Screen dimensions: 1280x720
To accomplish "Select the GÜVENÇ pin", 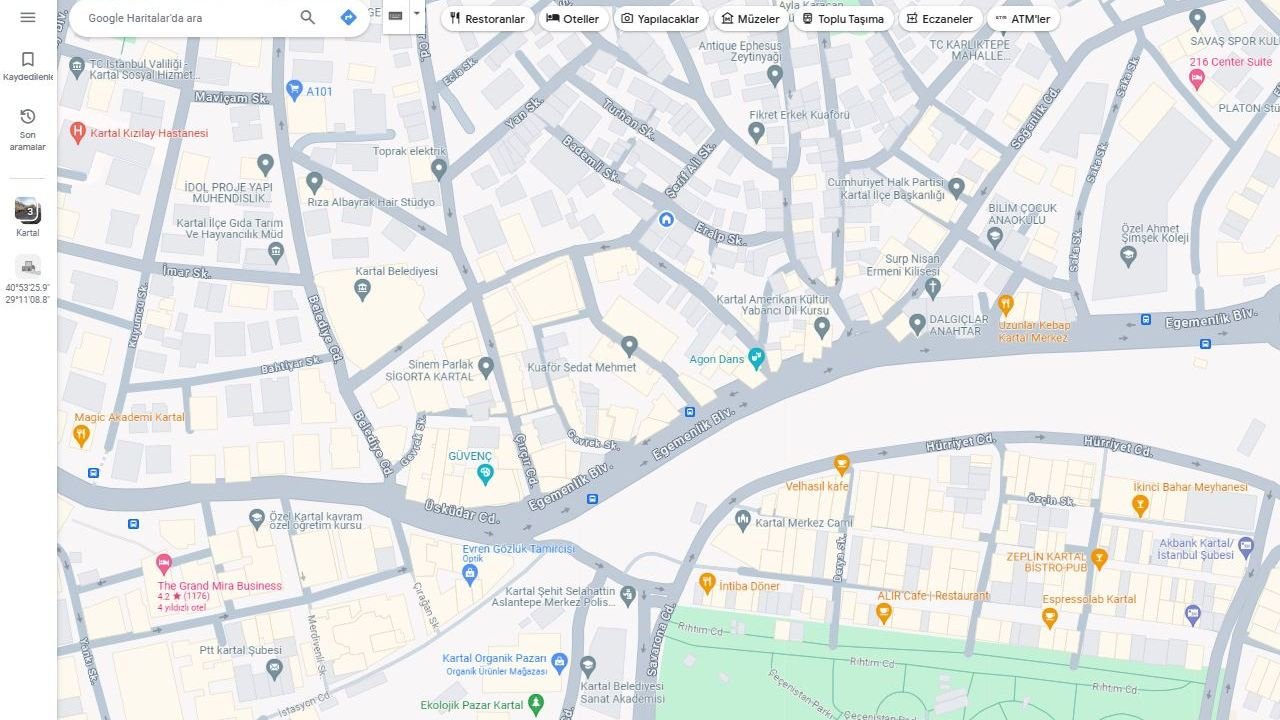I will click(485, 474).
